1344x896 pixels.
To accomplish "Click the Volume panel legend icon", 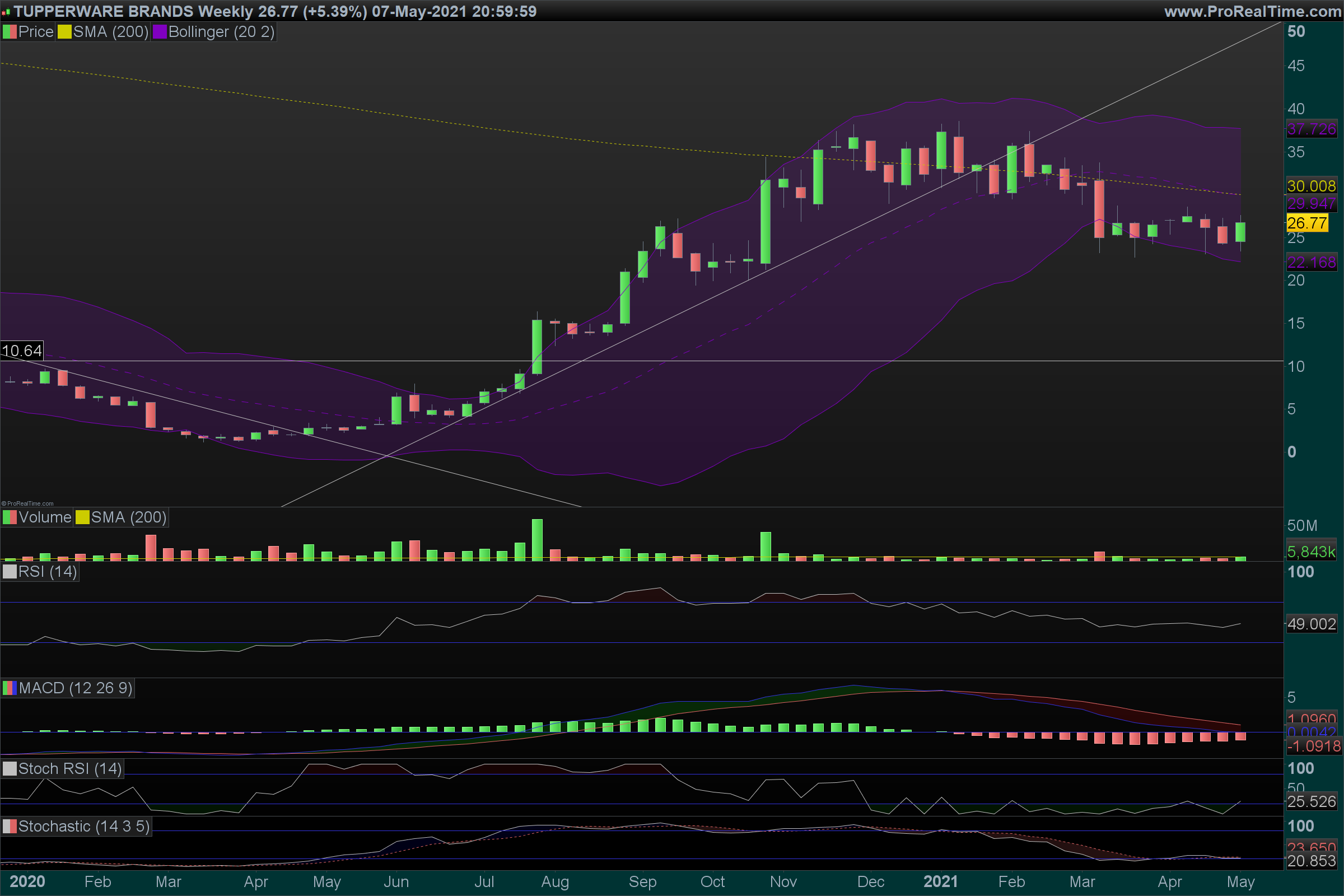I will tap(10, 517).
